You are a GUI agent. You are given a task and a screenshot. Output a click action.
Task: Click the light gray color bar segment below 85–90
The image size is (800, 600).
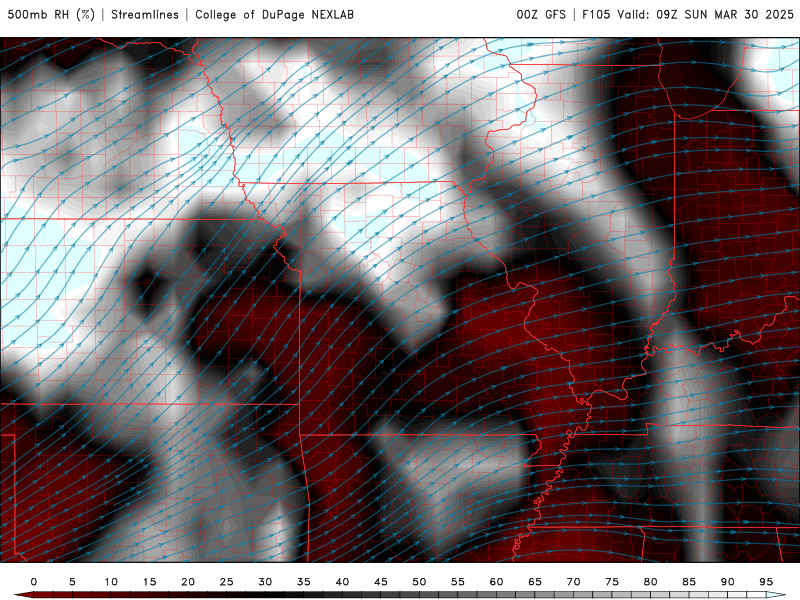(708, 595)
